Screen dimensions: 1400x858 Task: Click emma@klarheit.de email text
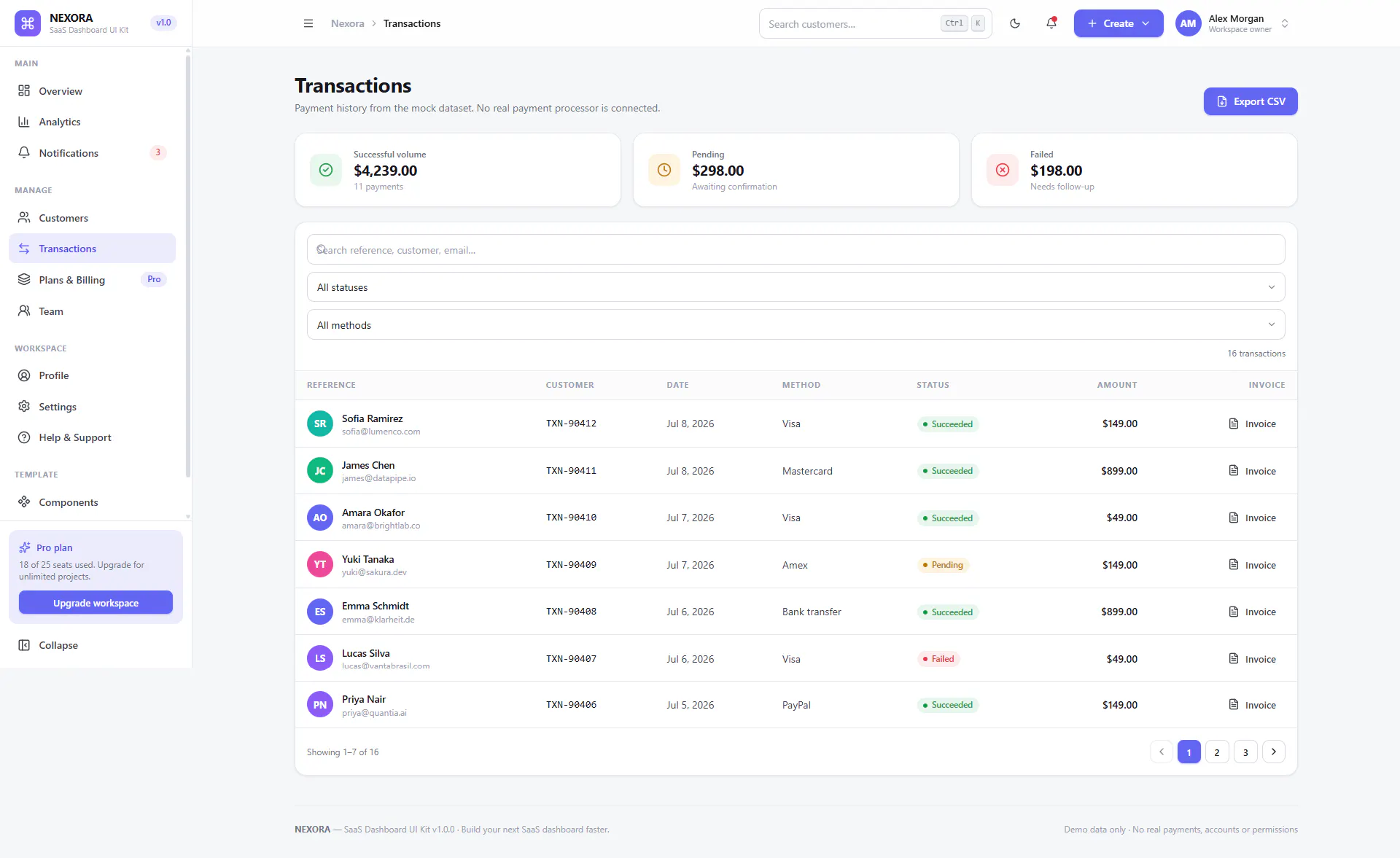point(378,620)
